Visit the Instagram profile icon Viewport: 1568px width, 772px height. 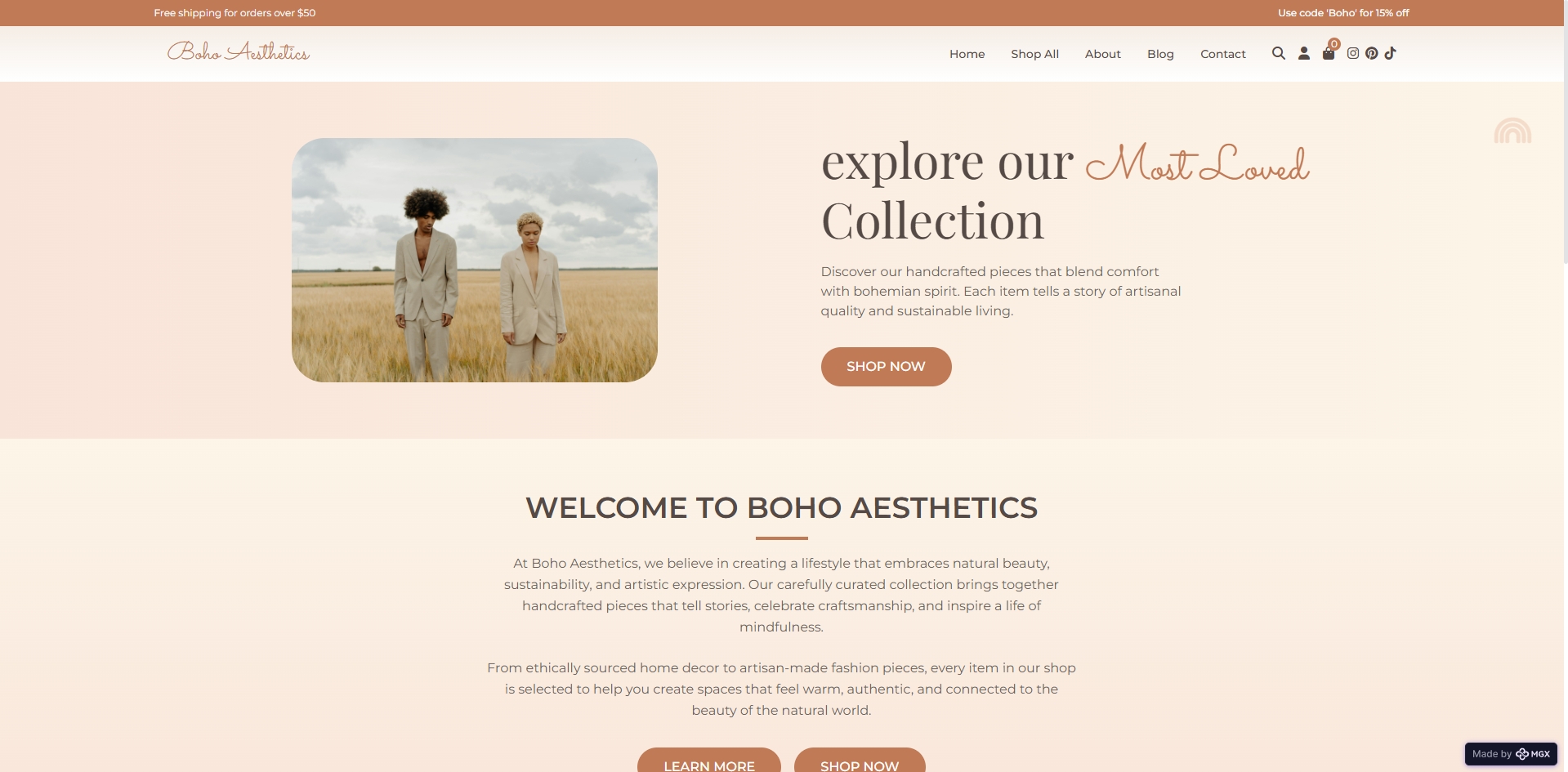click(1353, 53)
